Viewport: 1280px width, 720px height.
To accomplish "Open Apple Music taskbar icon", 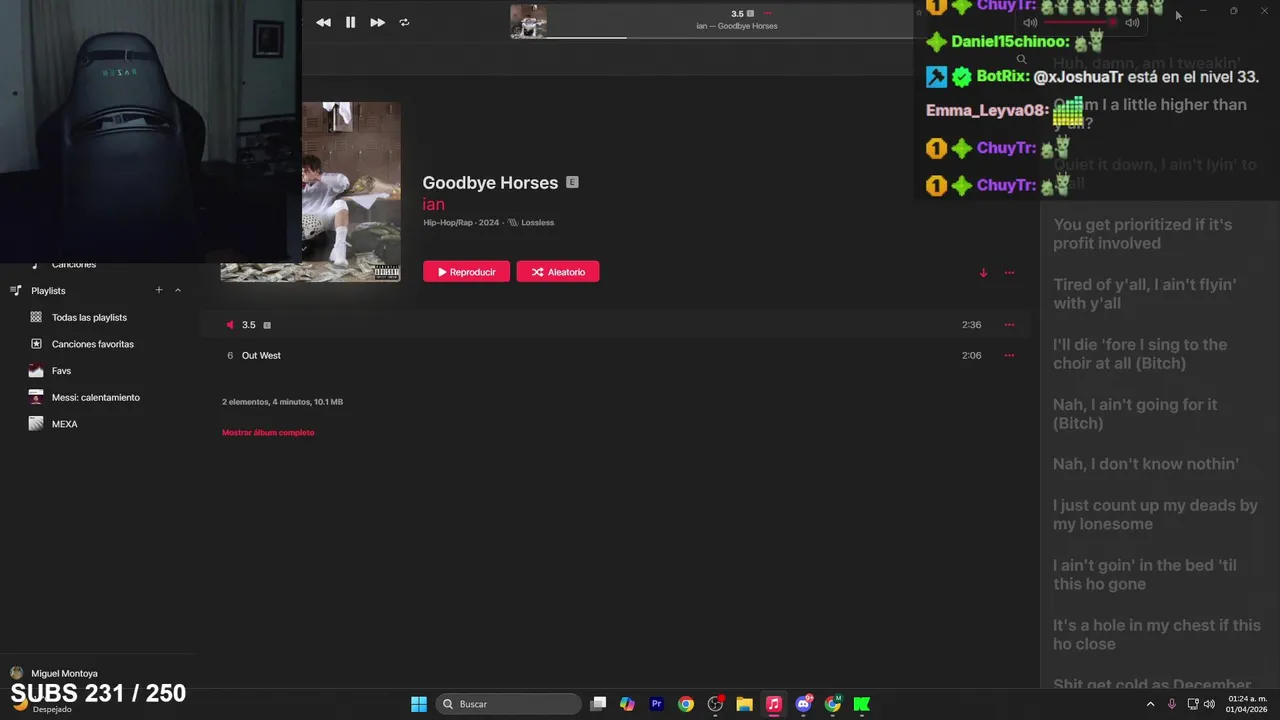I will click(x=773, y=704).
